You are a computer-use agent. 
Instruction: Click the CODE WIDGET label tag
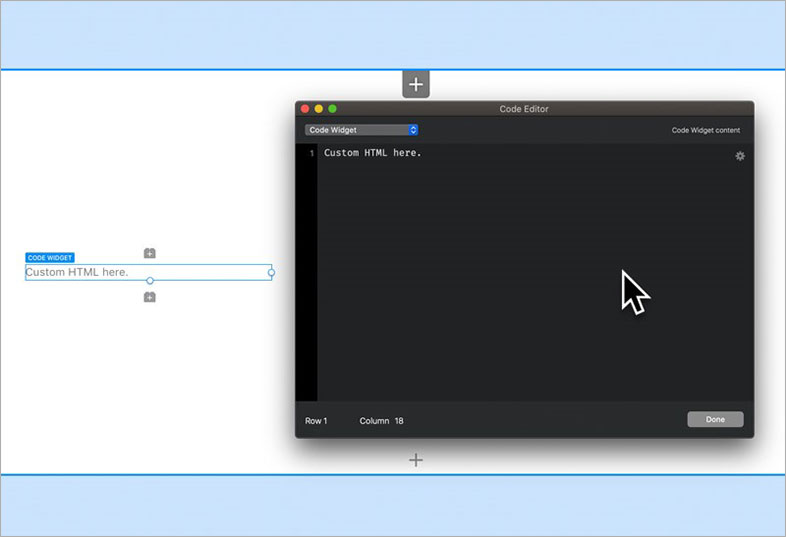[50, 258]
